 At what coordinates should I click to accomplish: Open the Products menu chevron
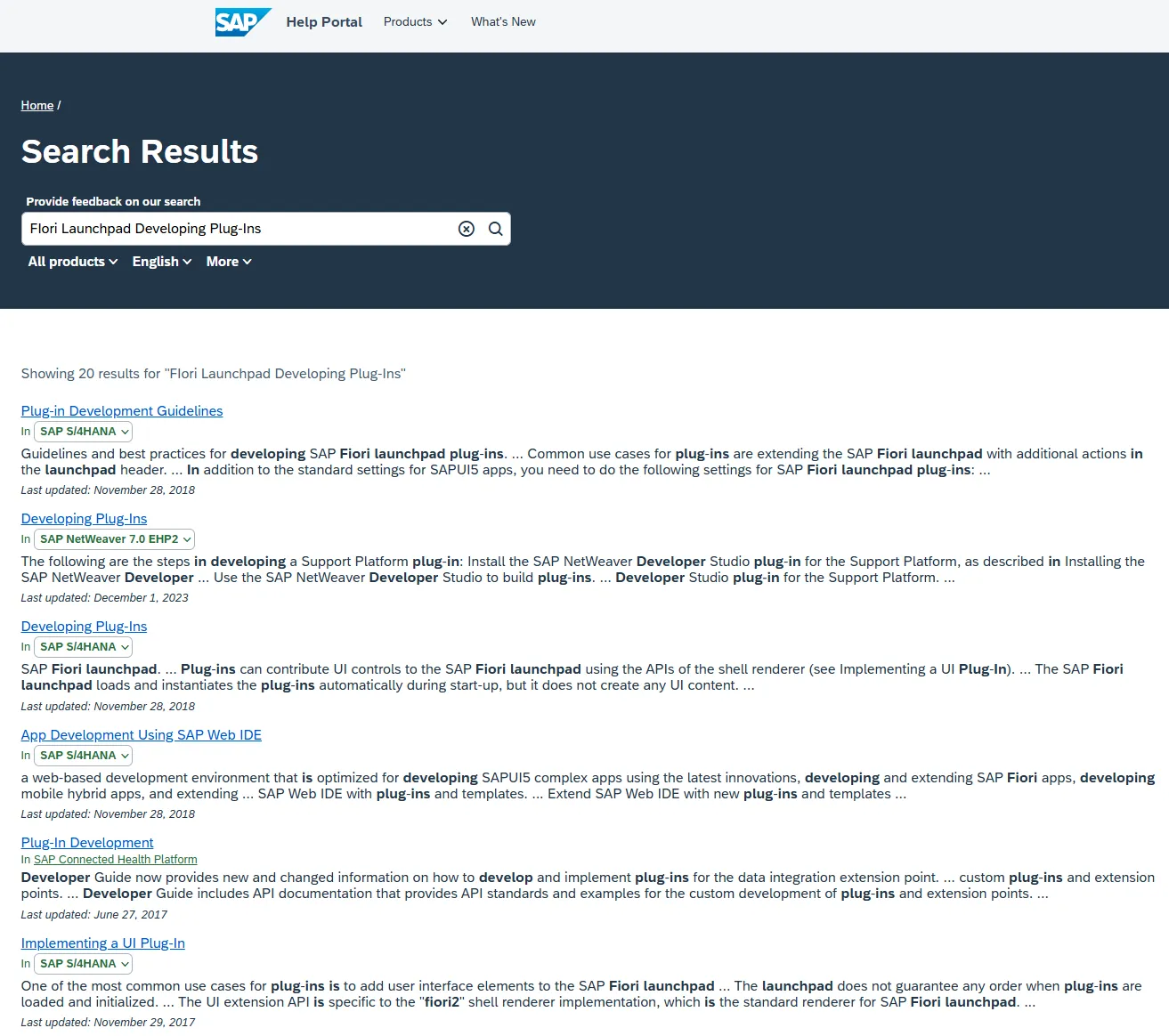click(442, 21)
